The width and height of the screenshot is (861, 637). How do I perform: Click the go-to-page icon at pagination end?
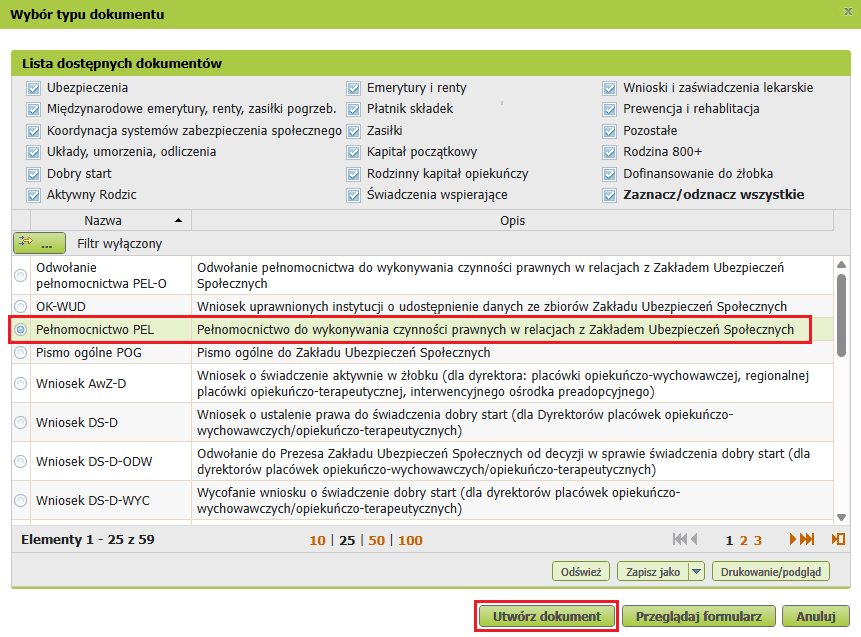(838, 540)
